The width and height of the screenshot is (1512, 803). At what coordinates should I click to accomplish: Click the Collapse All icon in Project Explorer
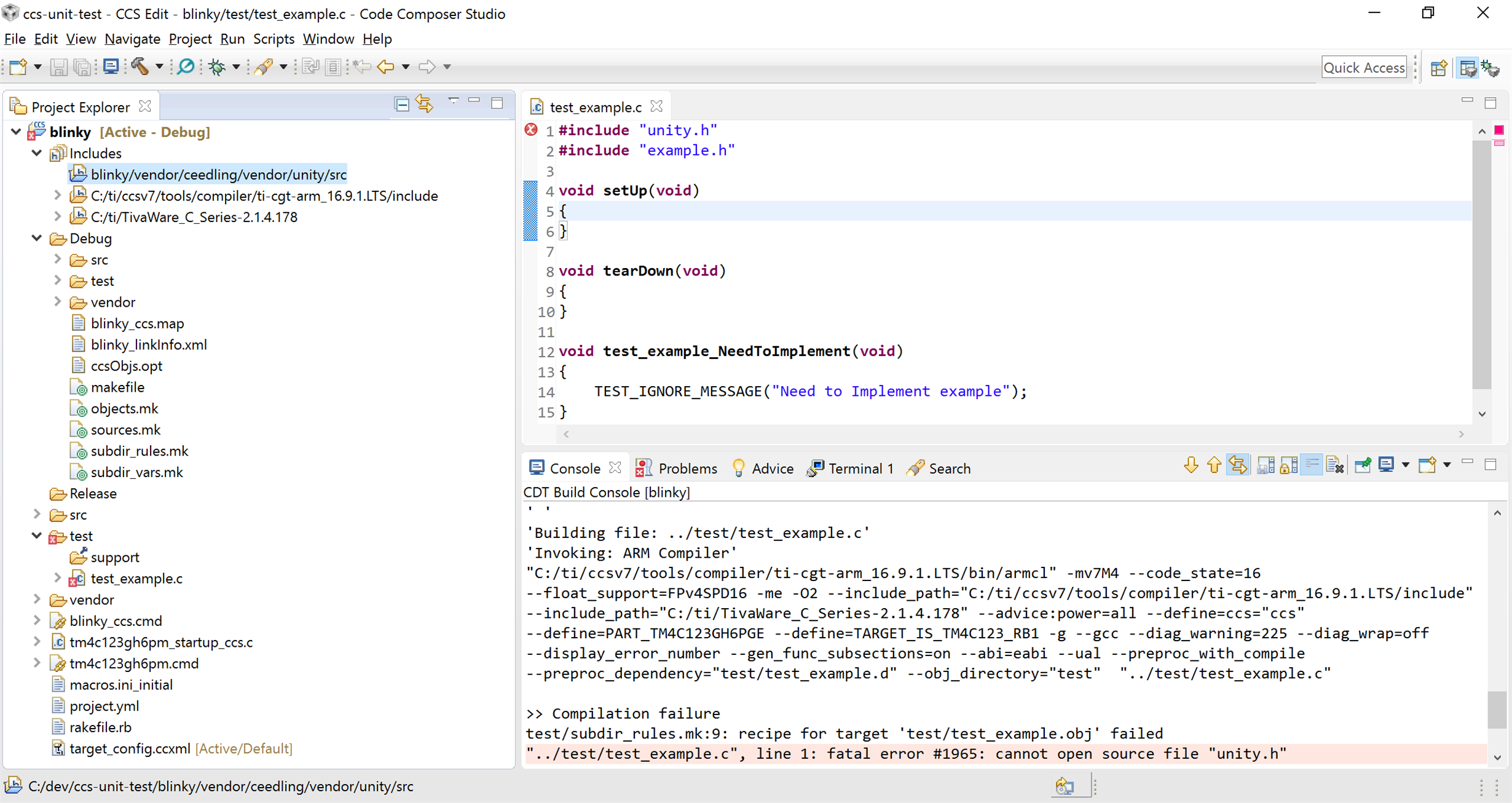[x=401, y=105]
